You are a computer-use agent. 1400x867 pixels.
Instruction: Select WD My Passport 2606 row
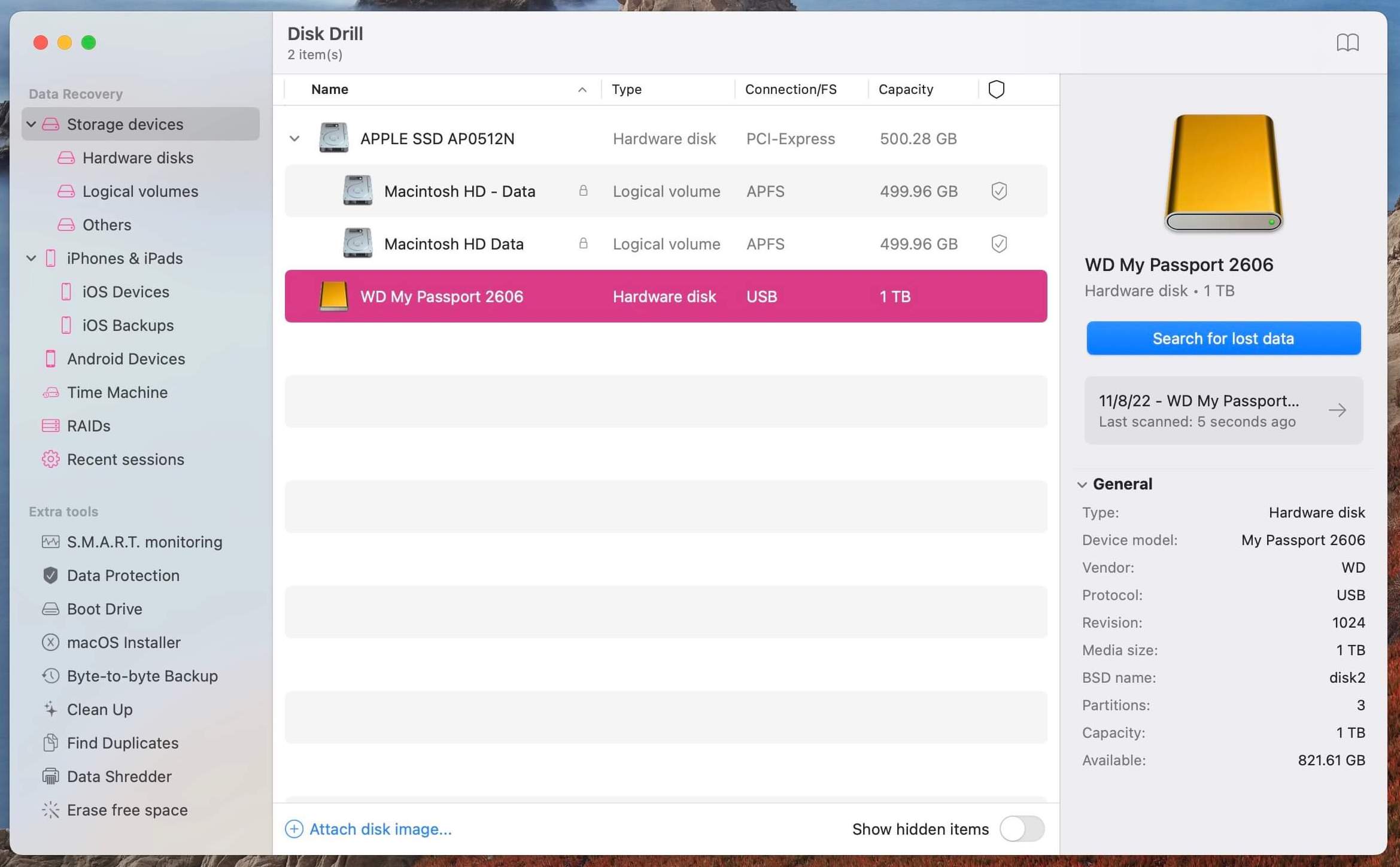[666, 296]
